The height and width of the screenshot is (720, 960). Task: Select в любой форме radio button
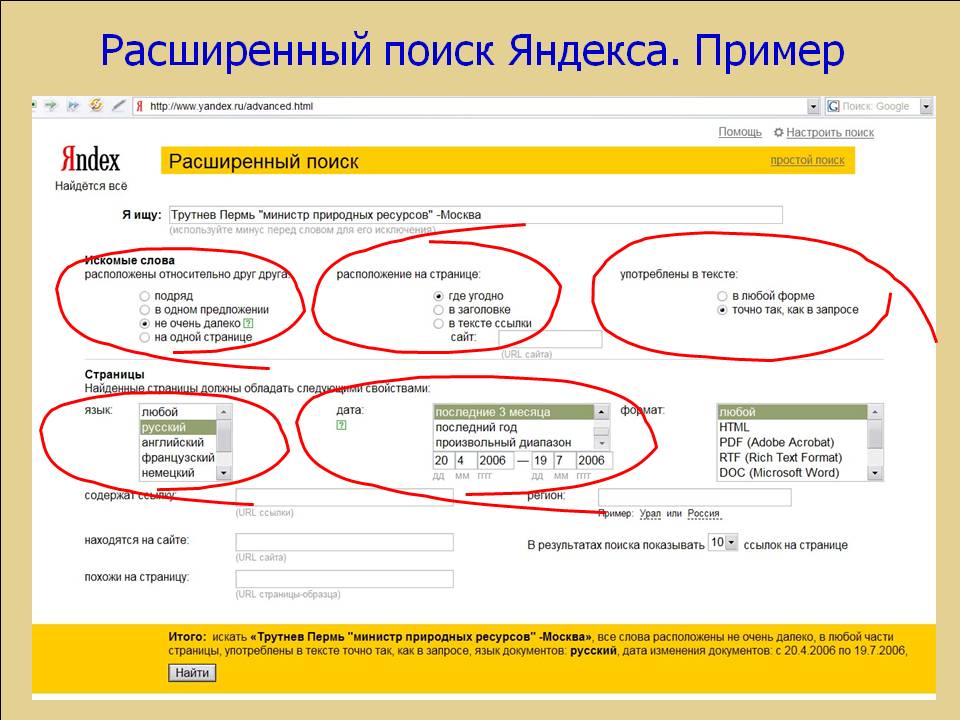722,296
